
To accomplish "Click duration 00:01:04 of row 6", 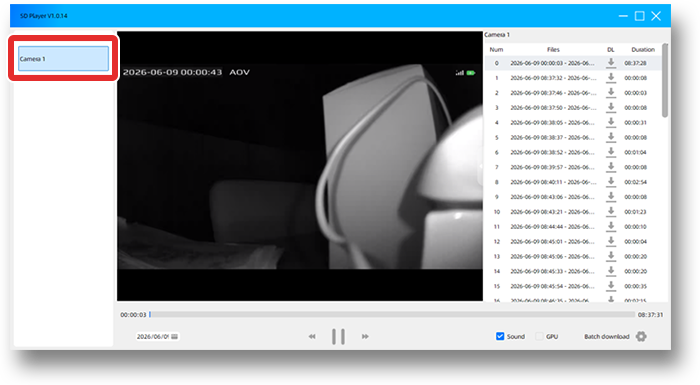I will click(635, 152).
